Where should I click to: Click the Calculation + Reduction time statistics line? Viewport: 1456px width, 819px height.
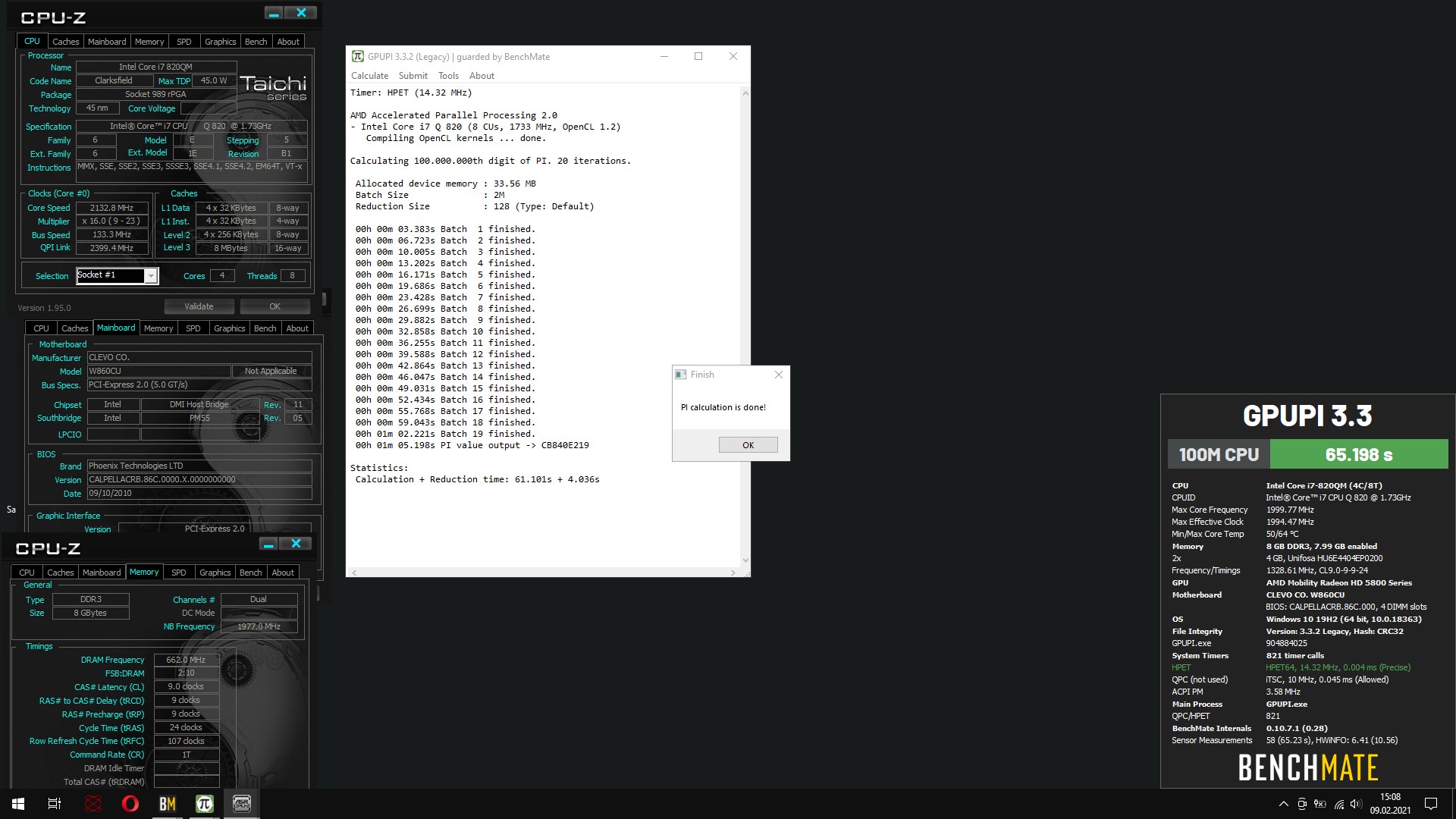pyautogui.click(x=477, y=479)
